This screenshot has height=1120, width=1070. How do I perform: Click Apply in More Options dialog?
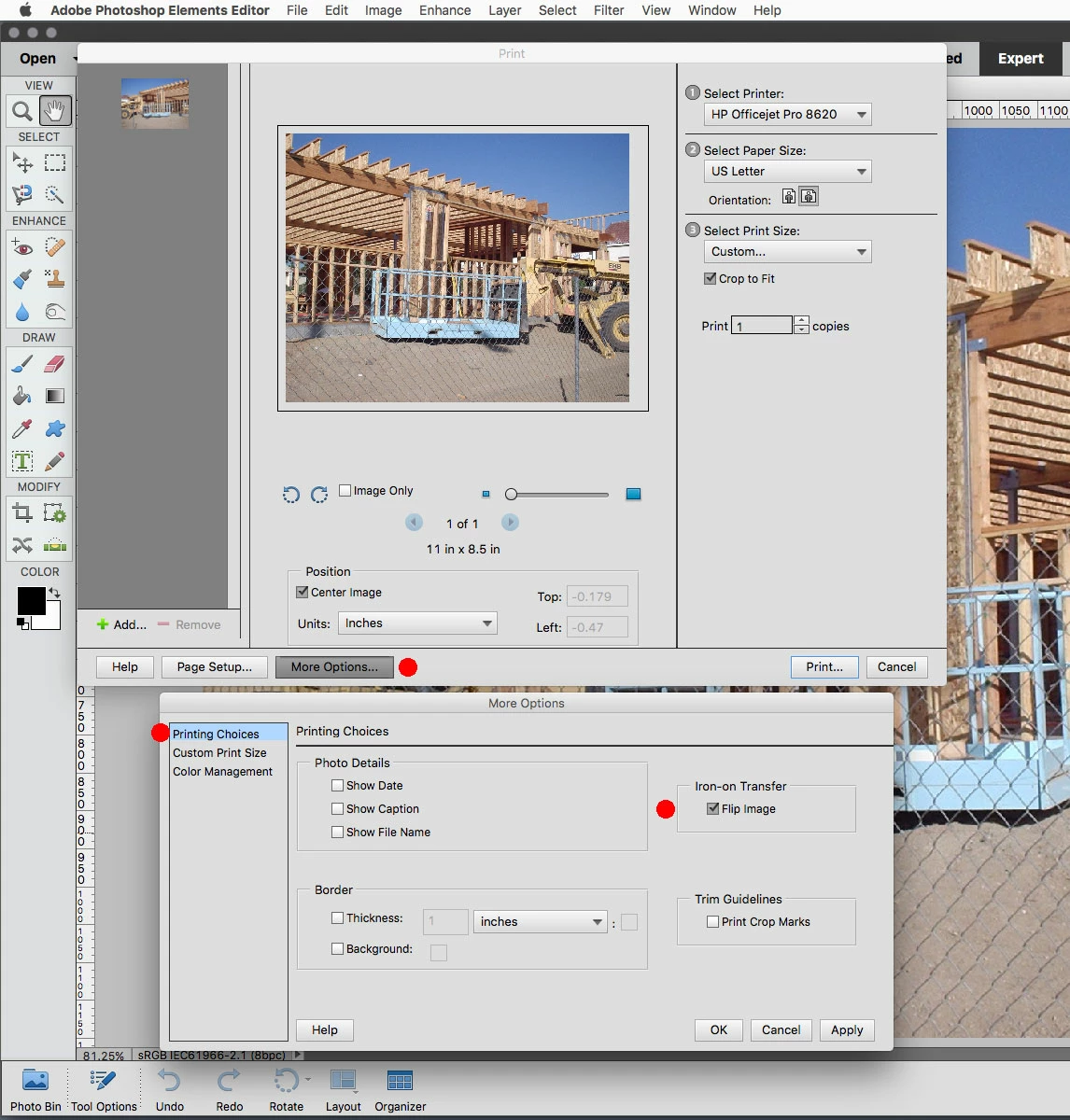pos(847,1029)
